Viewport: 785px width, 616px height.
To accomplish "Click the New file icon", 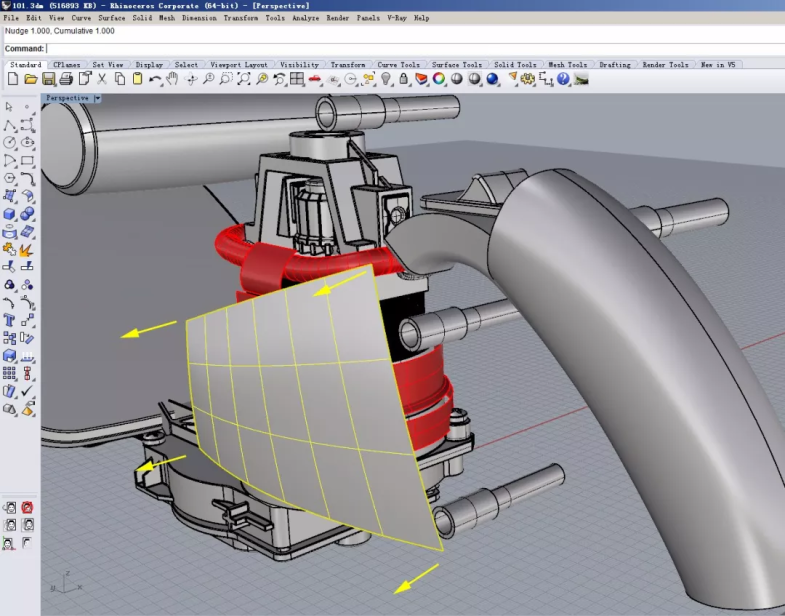I will (x=12, y=79).
